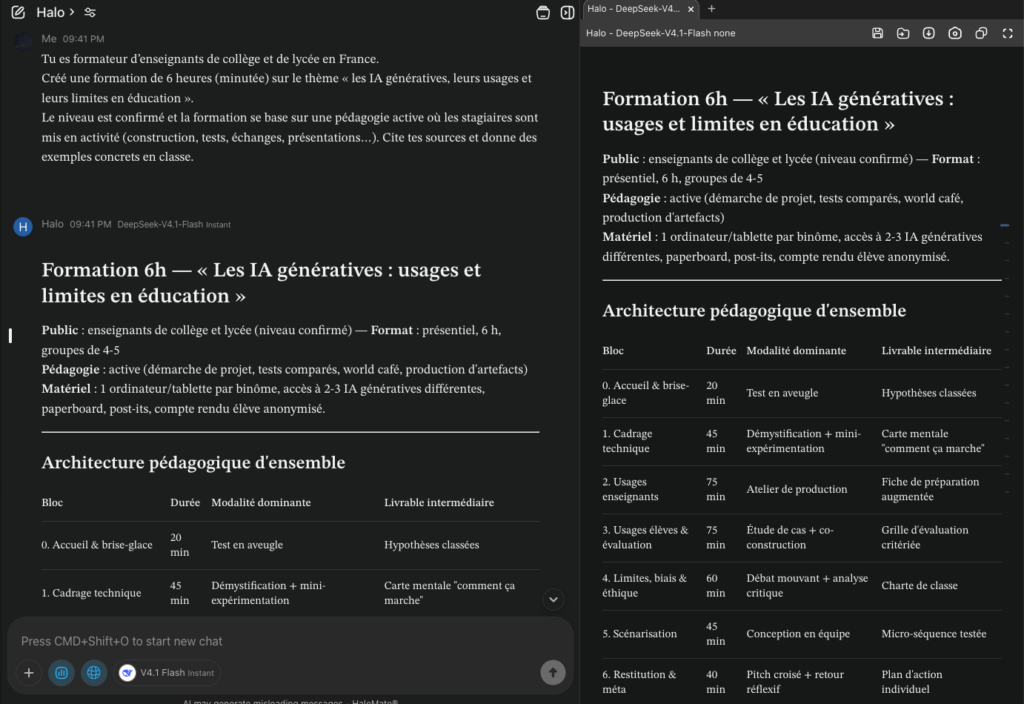Open the Halo chat title menu
Viewport: 1024px width, 704px height.
click(x=56, y=12)
